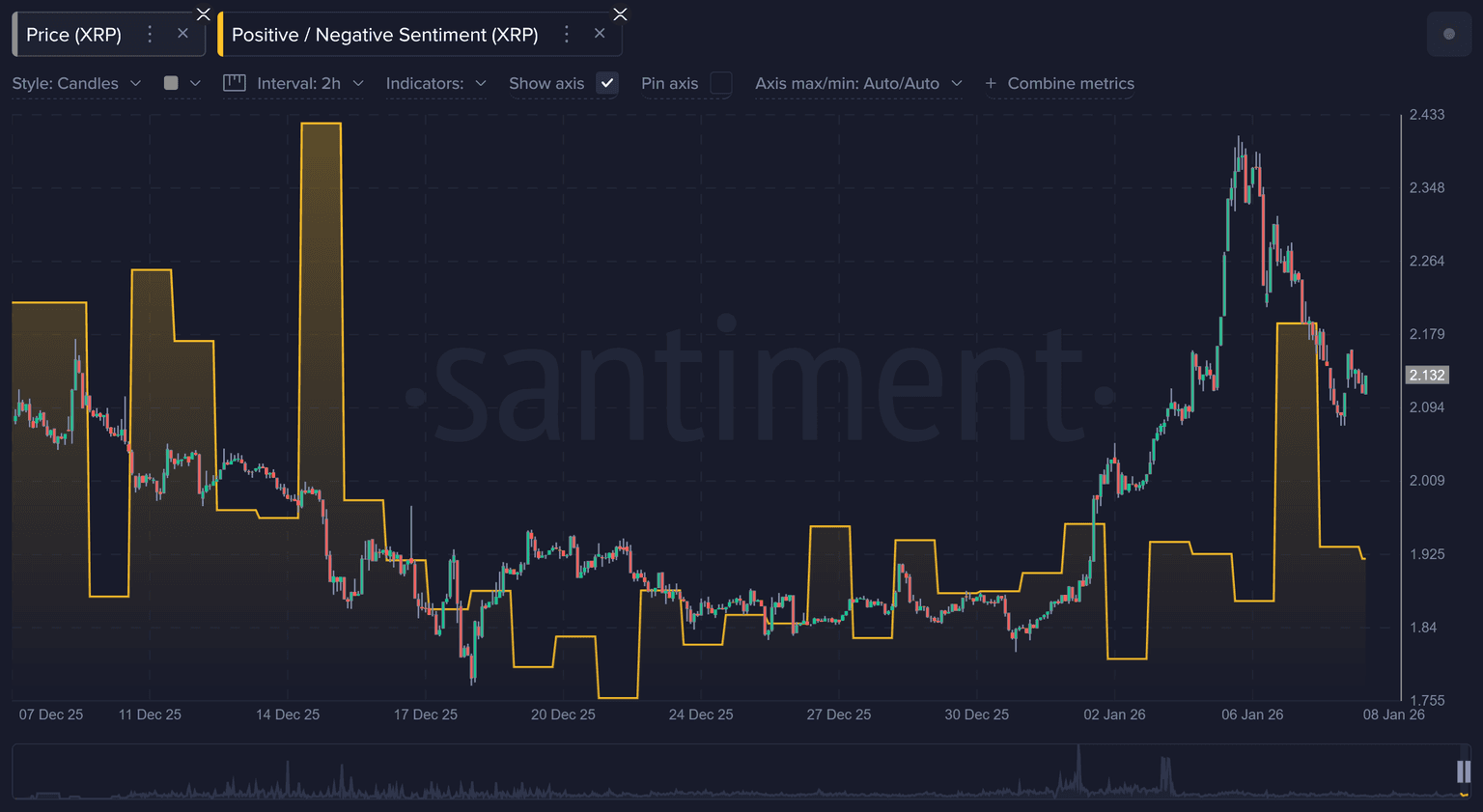Open the Price (XRP) options menu

(150, 35)
